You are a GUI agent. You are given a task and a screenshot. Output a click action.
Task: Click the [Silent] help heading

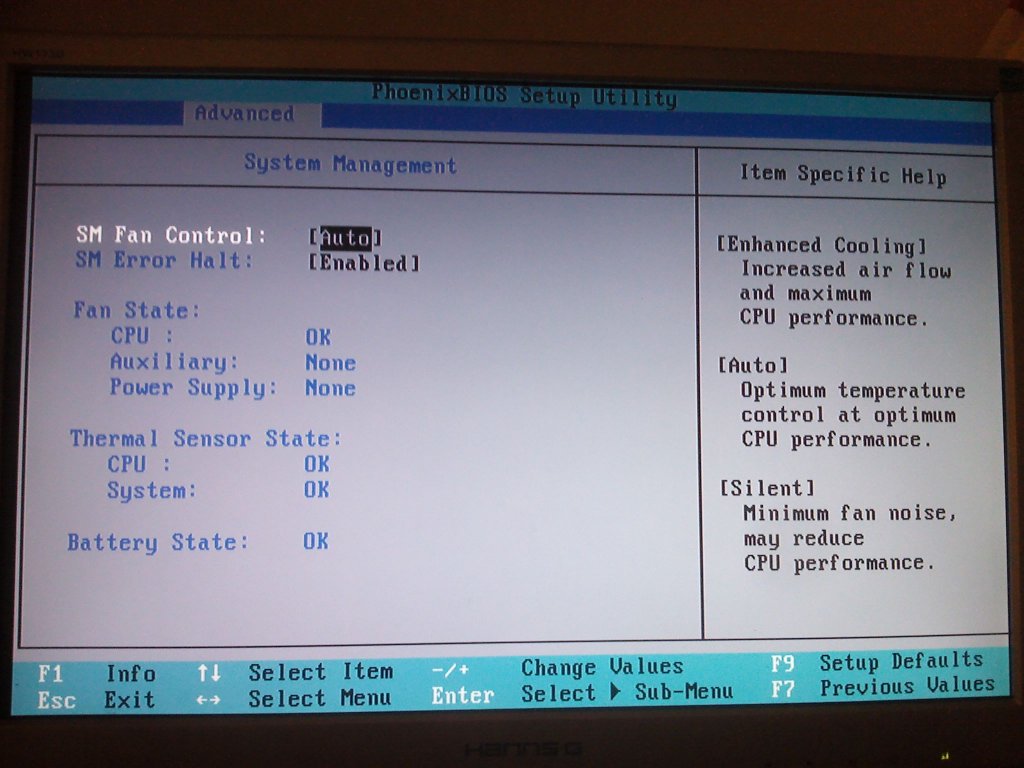tap(767, 488)
